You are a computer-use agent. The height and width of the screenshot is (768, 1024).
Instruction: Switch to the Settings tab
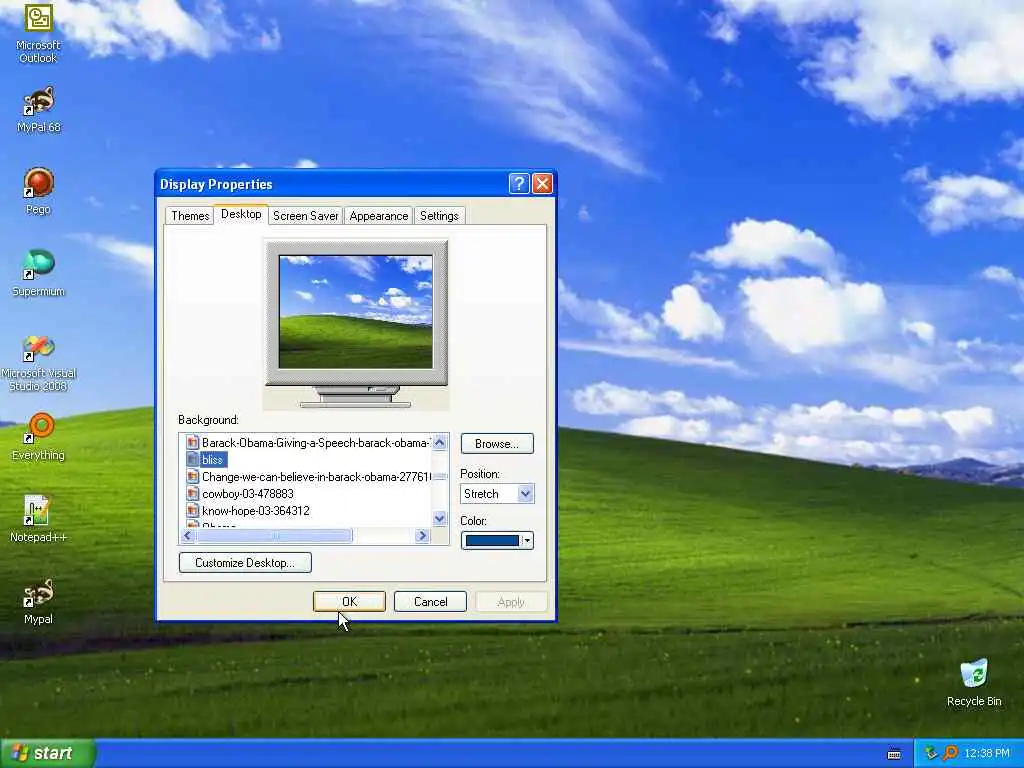[439, 216]
